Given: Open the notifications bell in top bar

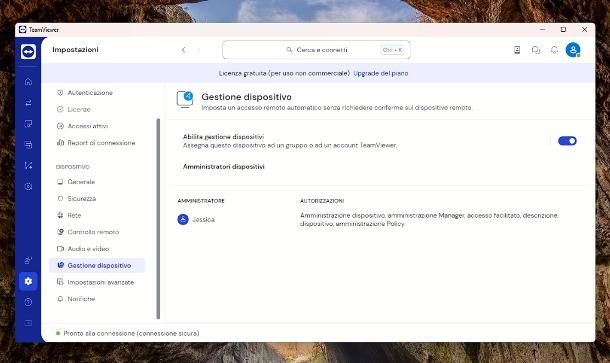Looking at the screenshot, I should point(554,50).
